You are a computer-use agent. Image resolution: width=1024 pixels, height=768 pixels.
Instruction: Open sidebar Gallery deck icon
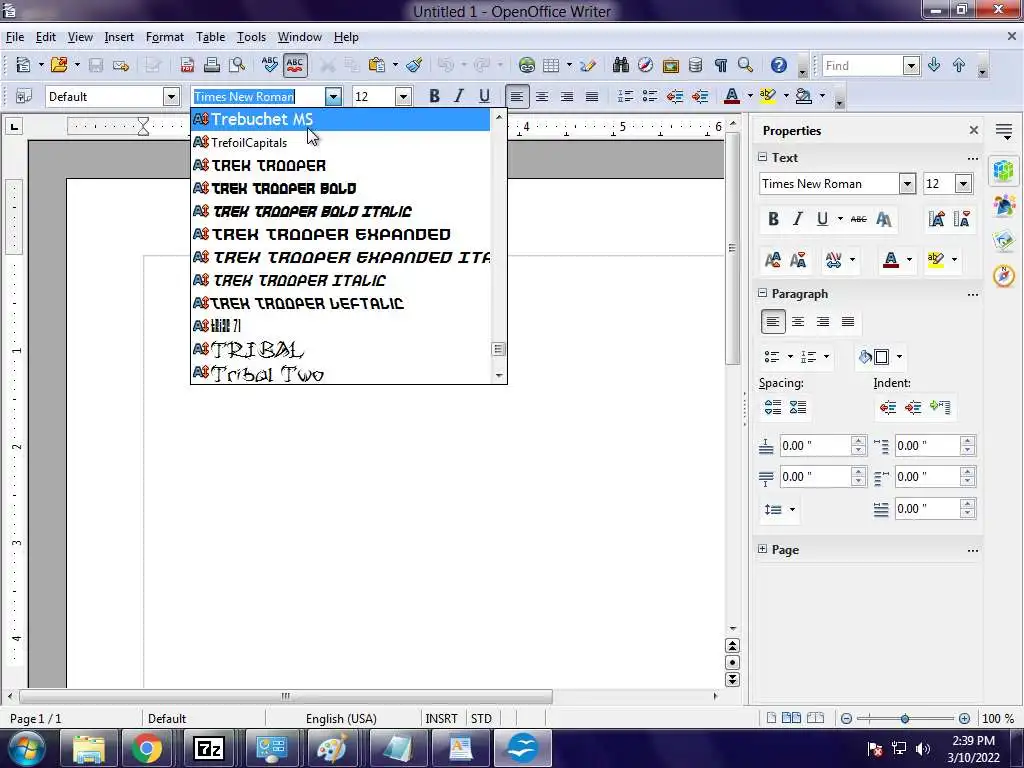point(1004,240)
